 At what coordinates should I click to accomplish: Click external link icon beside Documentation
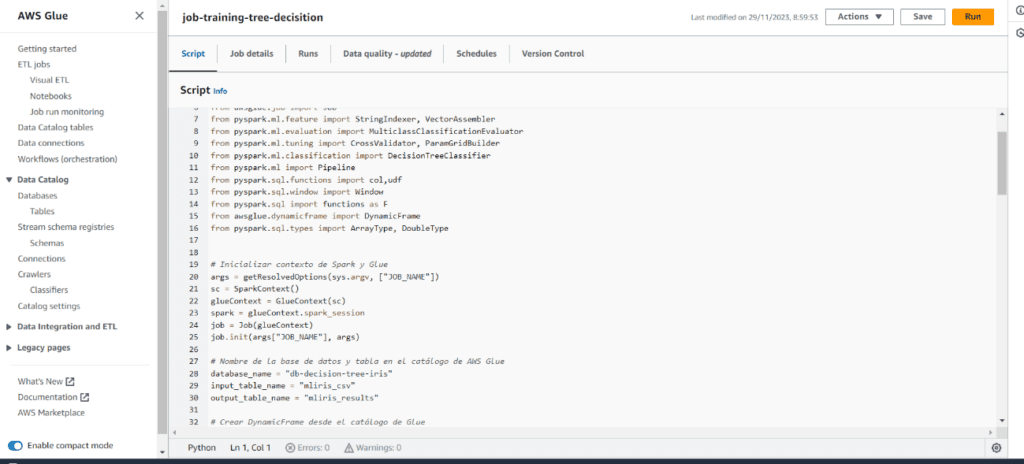tap(85, 397)
